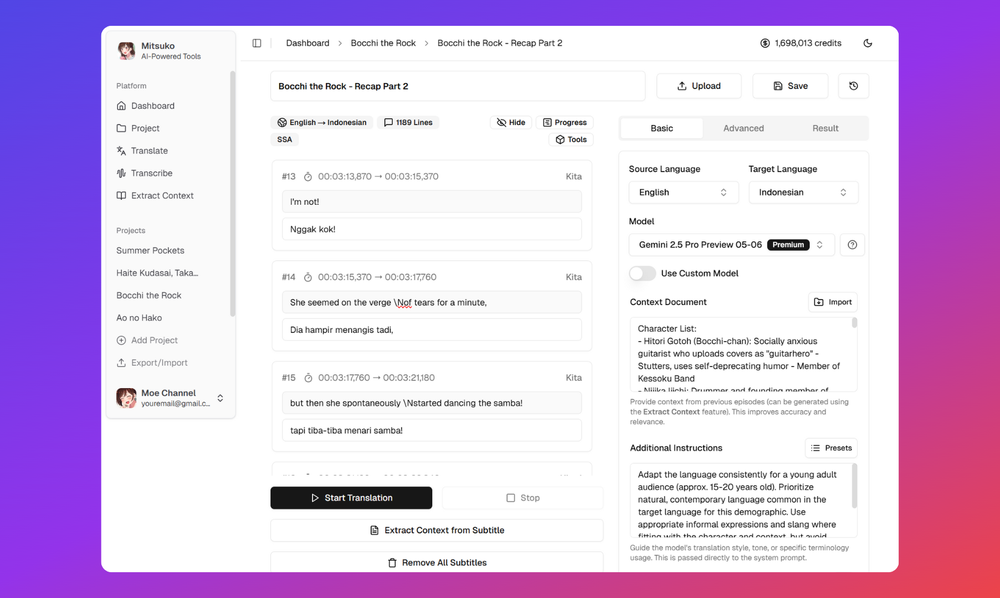
Task: Open the Tools menu
Action: (x=571, y=140)
